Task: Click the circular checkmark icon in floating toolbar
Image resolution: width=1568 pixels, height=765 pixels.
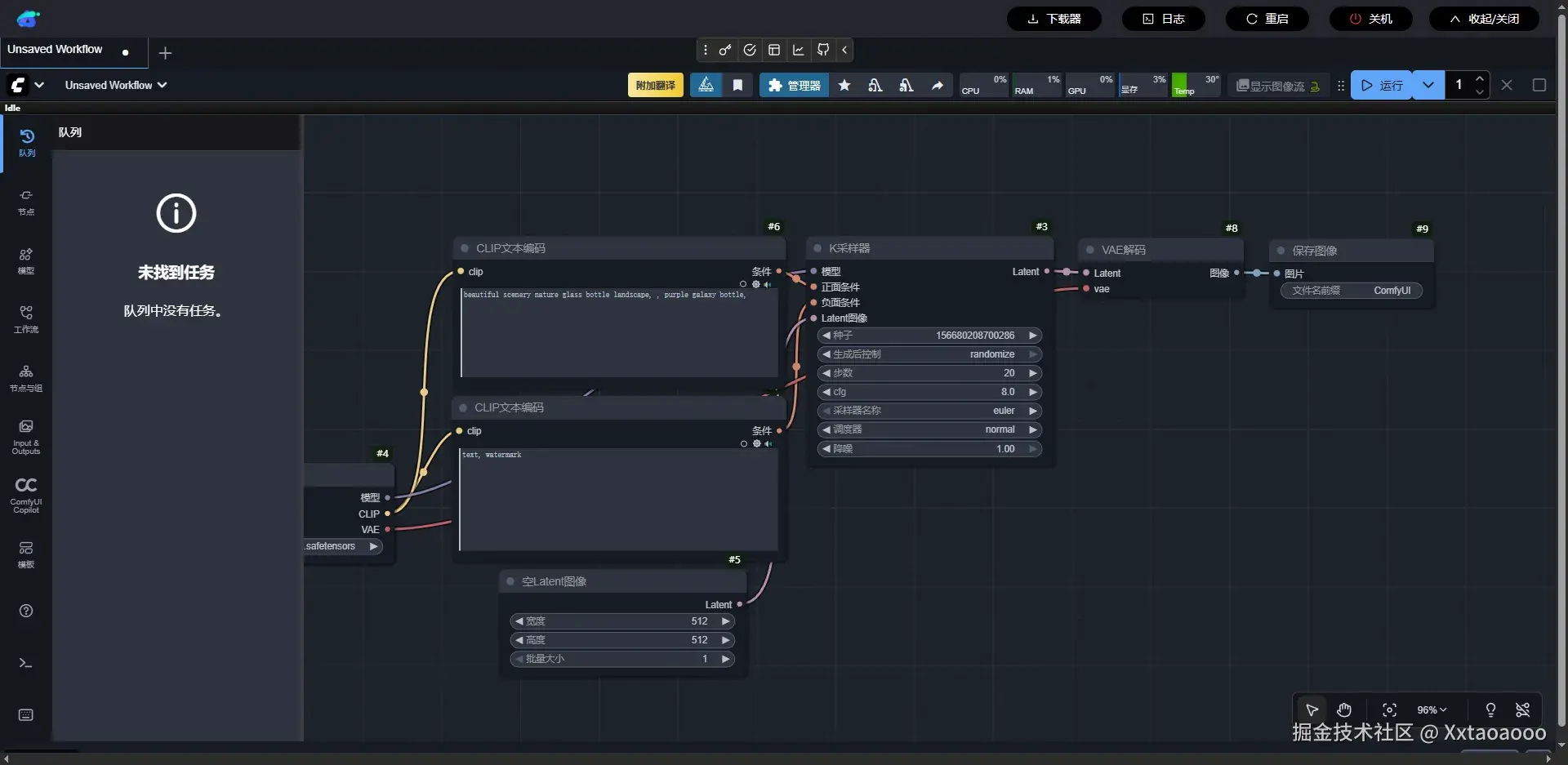Action: pyautogui.click(x=750, y=50)
